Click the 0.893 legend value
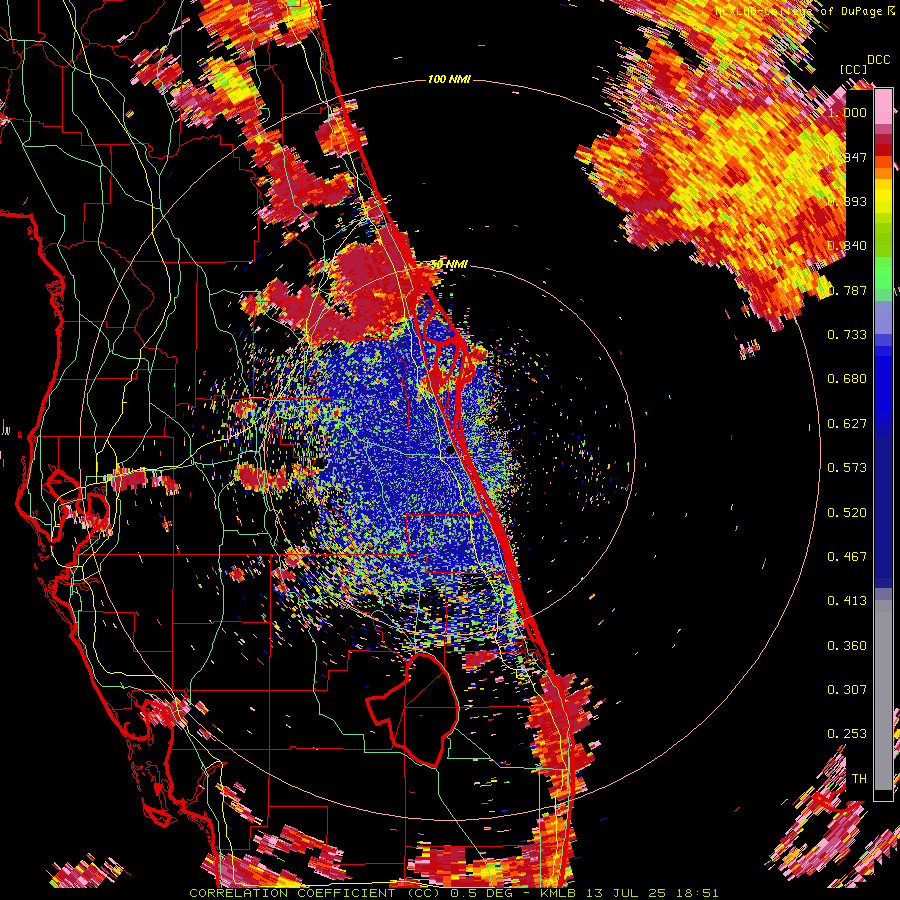Viewport: 900px width, 900px height. [x=847, y=201]
